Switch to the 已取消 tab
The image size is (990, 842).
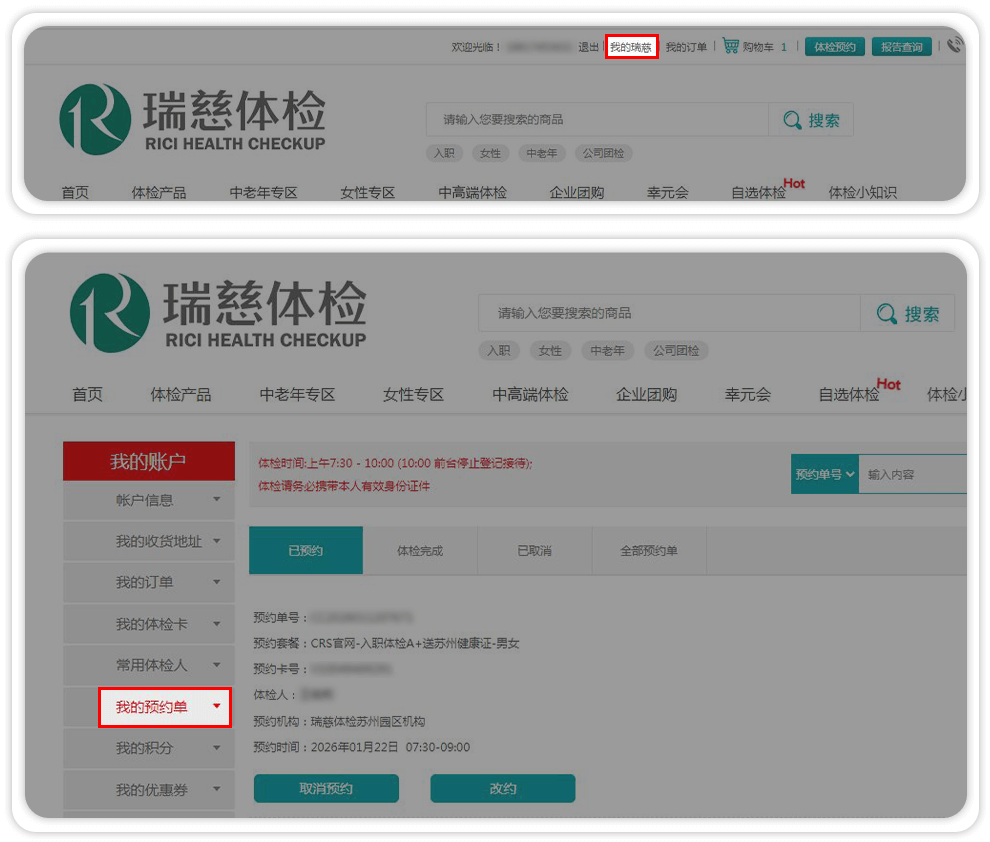point(534,551)
